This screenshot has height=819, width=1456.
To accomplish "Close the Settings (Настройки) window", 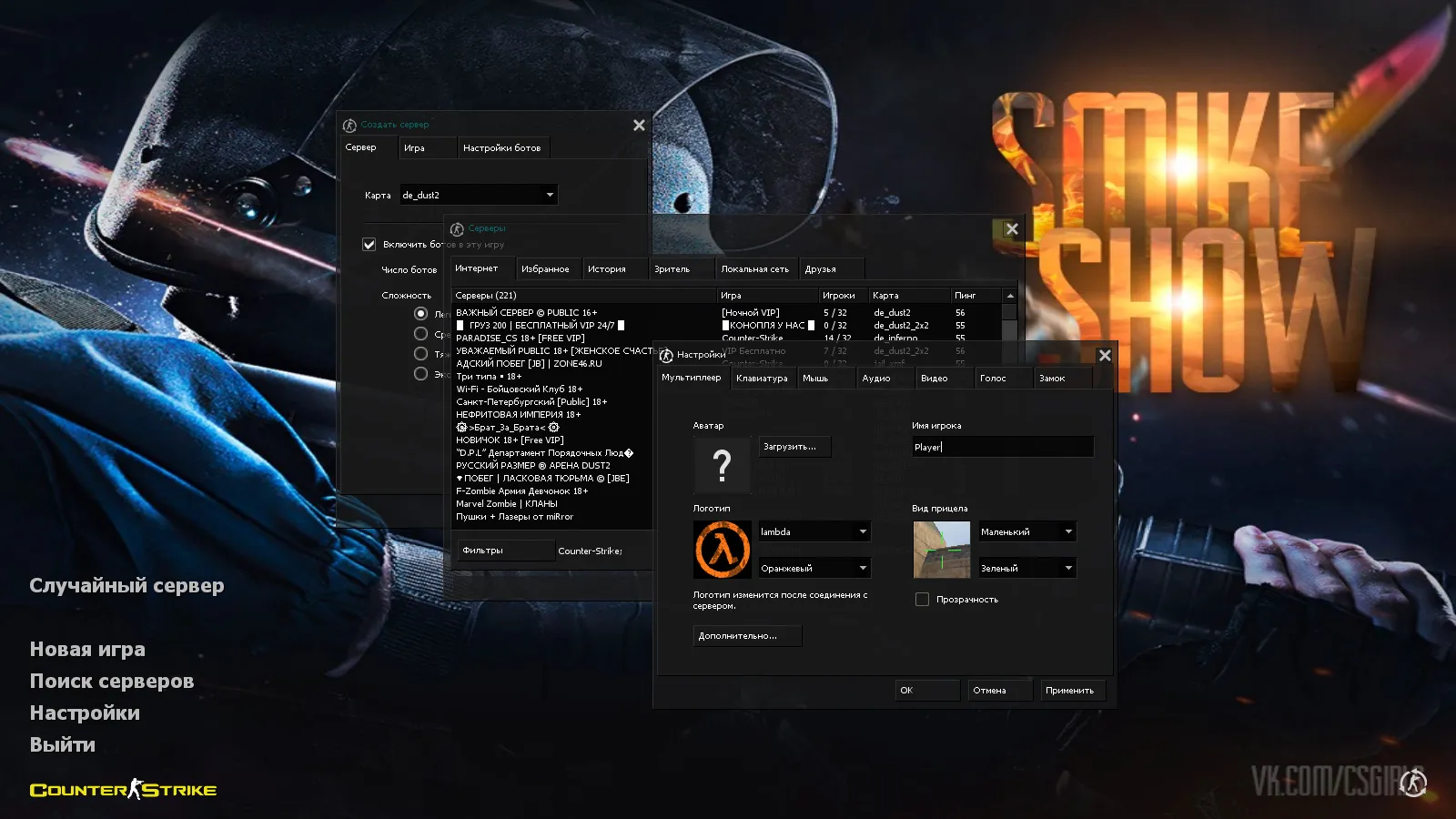I will pos(1105,356).
